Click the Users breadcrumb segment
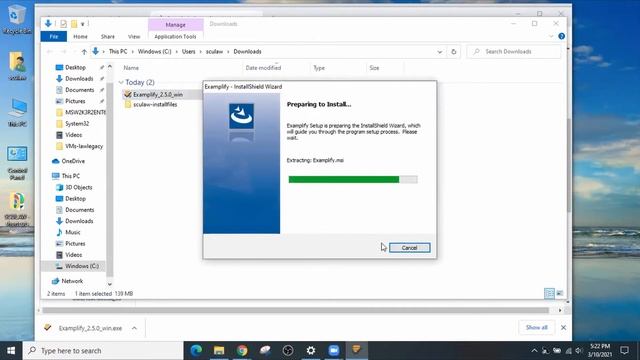 189,52
